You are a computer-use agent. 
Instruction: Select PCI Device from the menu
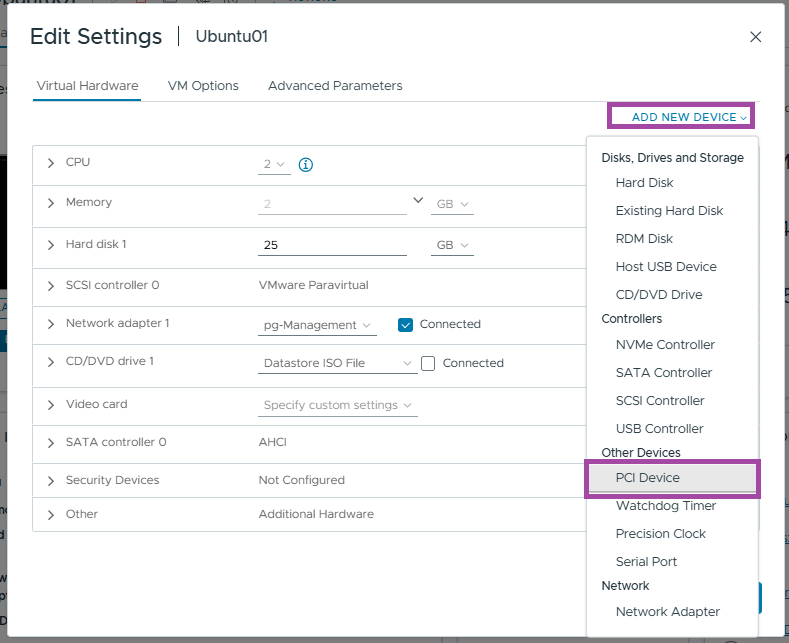coord(648,478)
